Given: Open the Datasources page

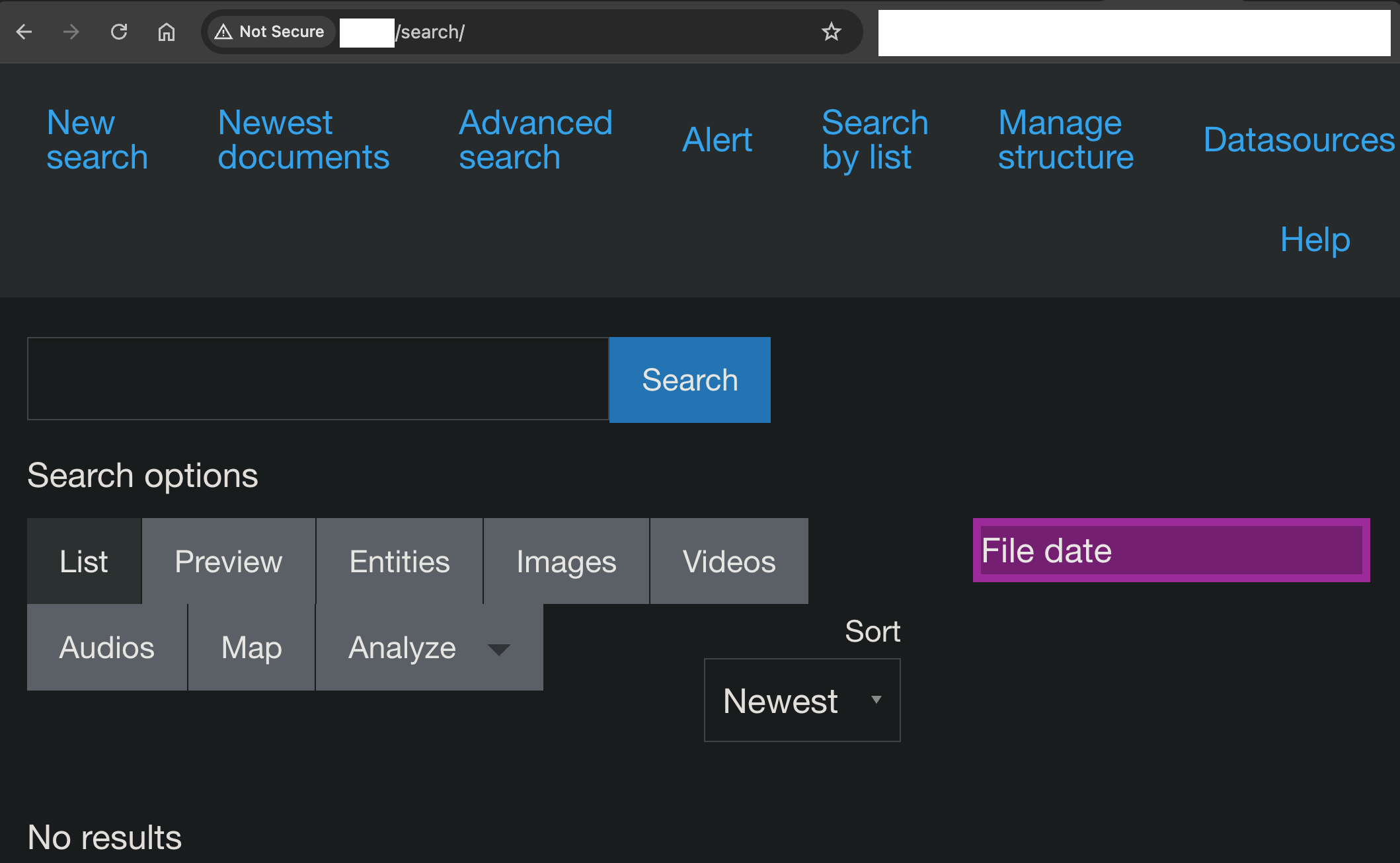Looking at the screenshot, I should (x=1298, y=139).
